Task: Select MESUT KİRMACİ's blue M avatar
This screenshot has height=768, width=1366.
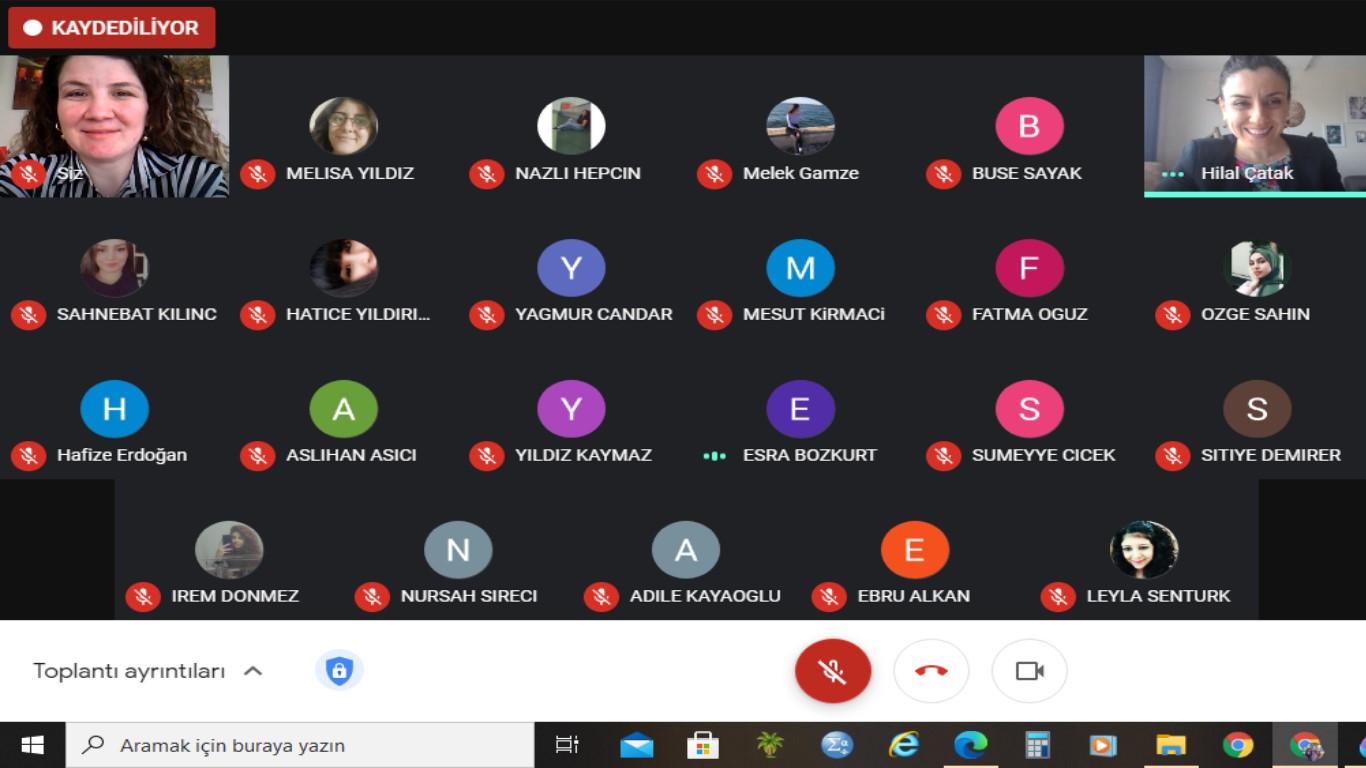Action: click(x=800, y=268)
